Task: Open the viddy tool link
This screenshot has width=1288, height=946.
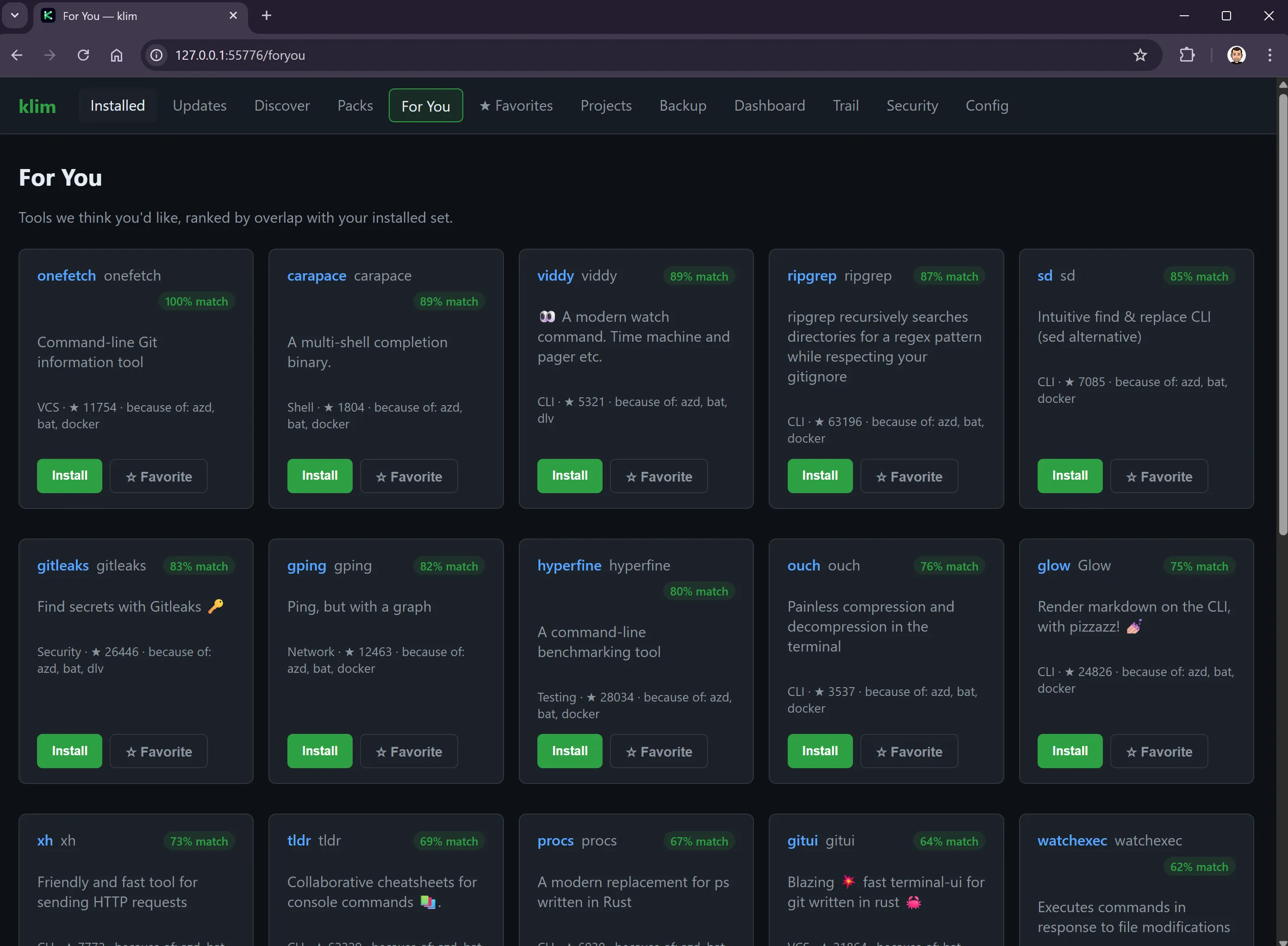Action: tap(555, 276)
